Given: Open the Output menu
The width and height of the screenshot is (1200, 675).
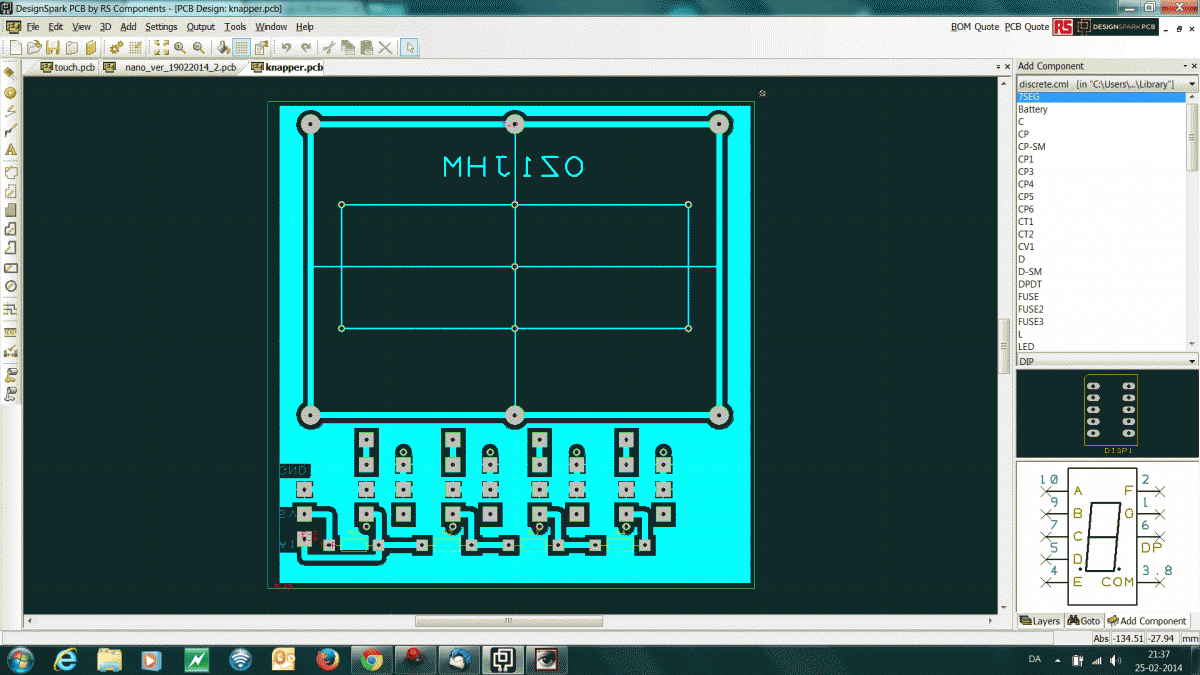Looking at the screenshot, I should point(201,27).
